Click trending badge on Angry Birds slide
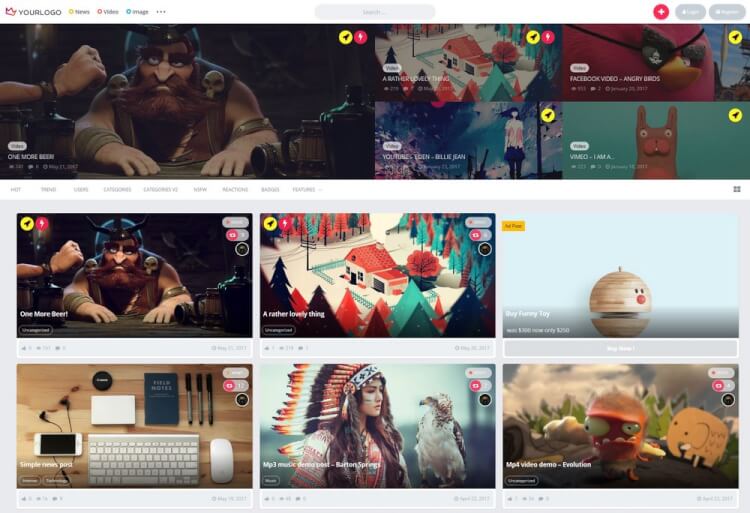The height and width of the screenshot is (513, 750). pyautogui.click(x=735, y=37)
